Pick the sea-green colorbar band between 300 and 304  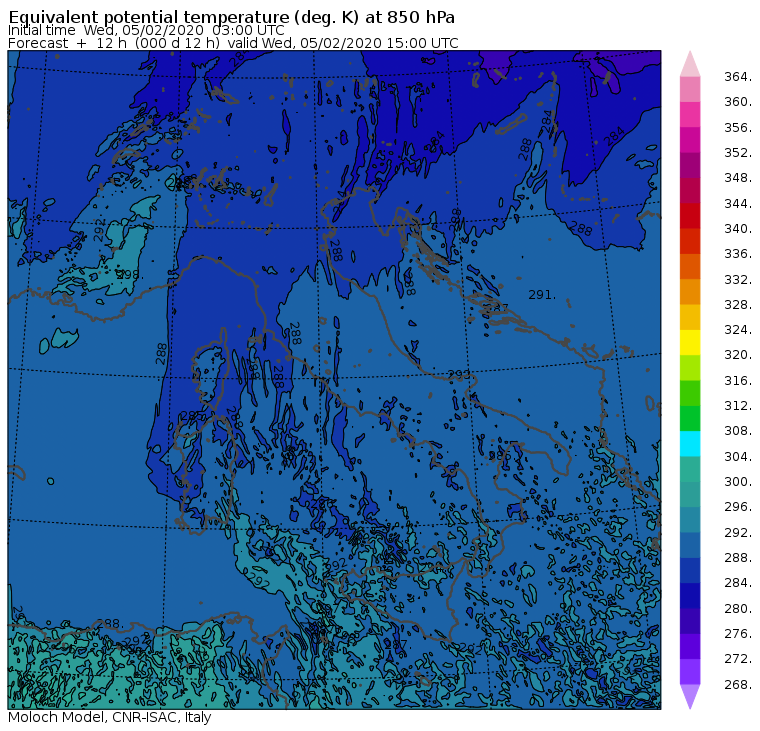pyautogui.click(x=690, y=469)
